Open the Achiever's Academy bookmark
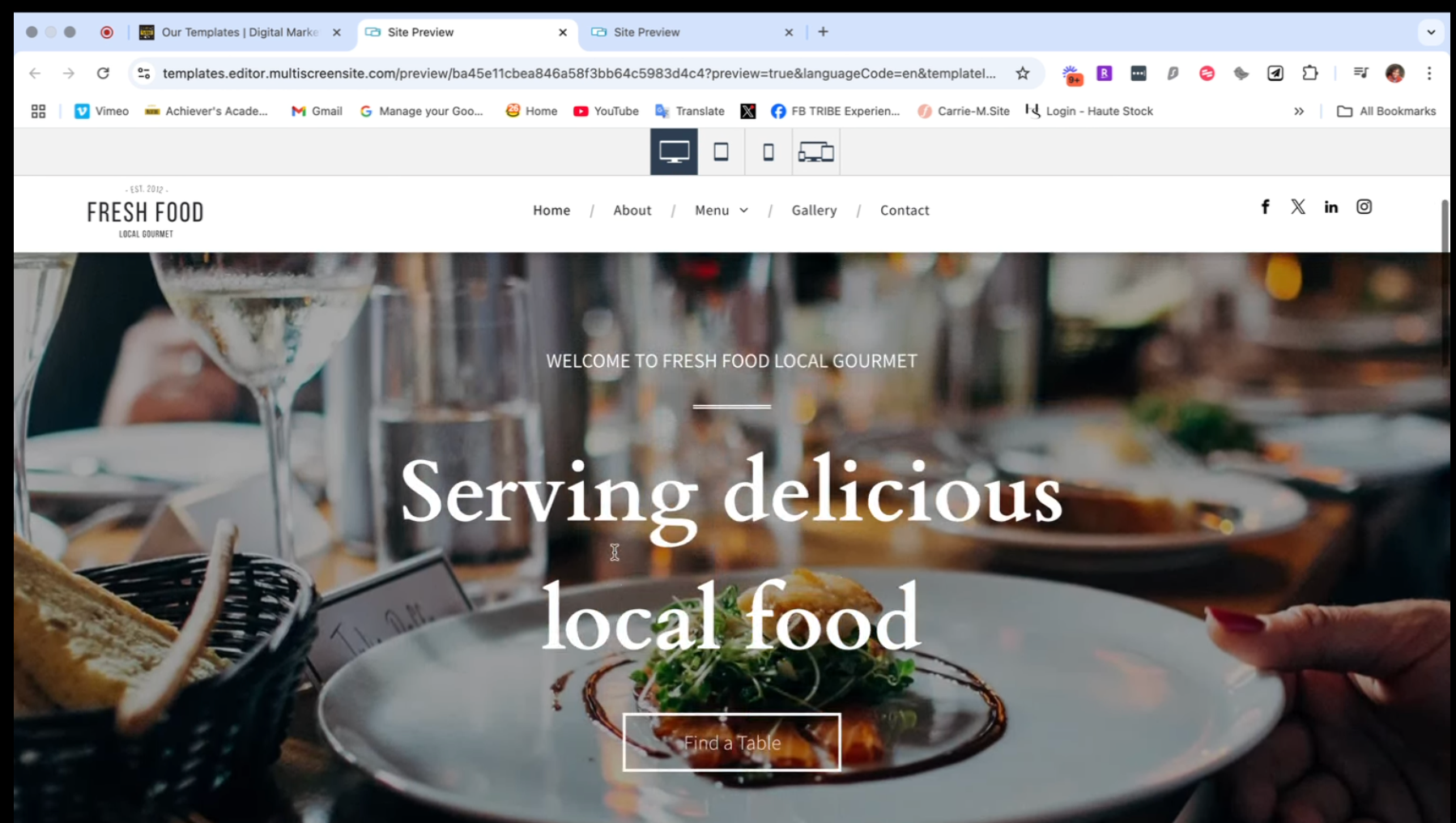Viewport: 1456px width, 823px height. (x=206, y=111)
